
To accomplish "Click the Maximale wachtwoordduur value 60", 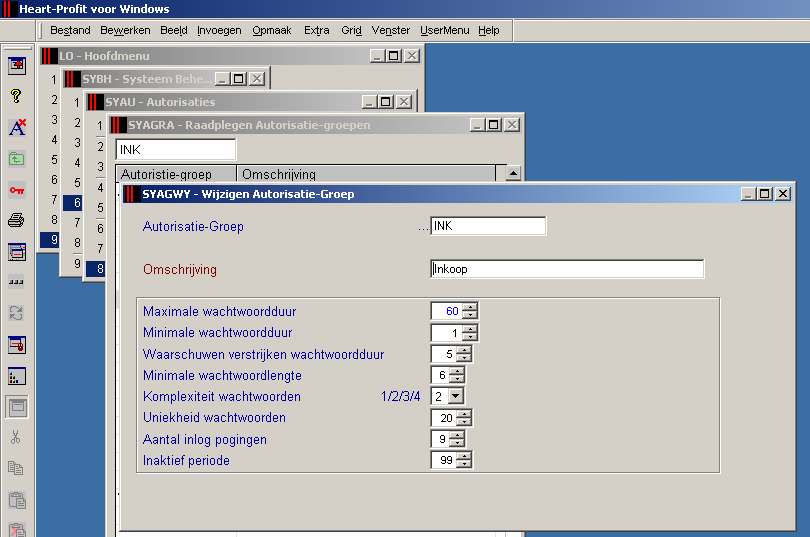I will point(446,311).
